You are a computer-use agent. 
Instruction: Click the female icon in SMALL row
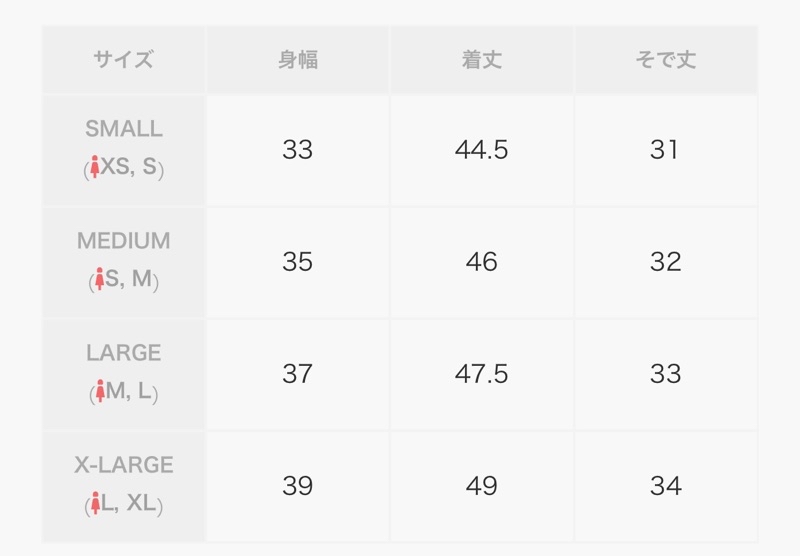[x=94, y=167]
